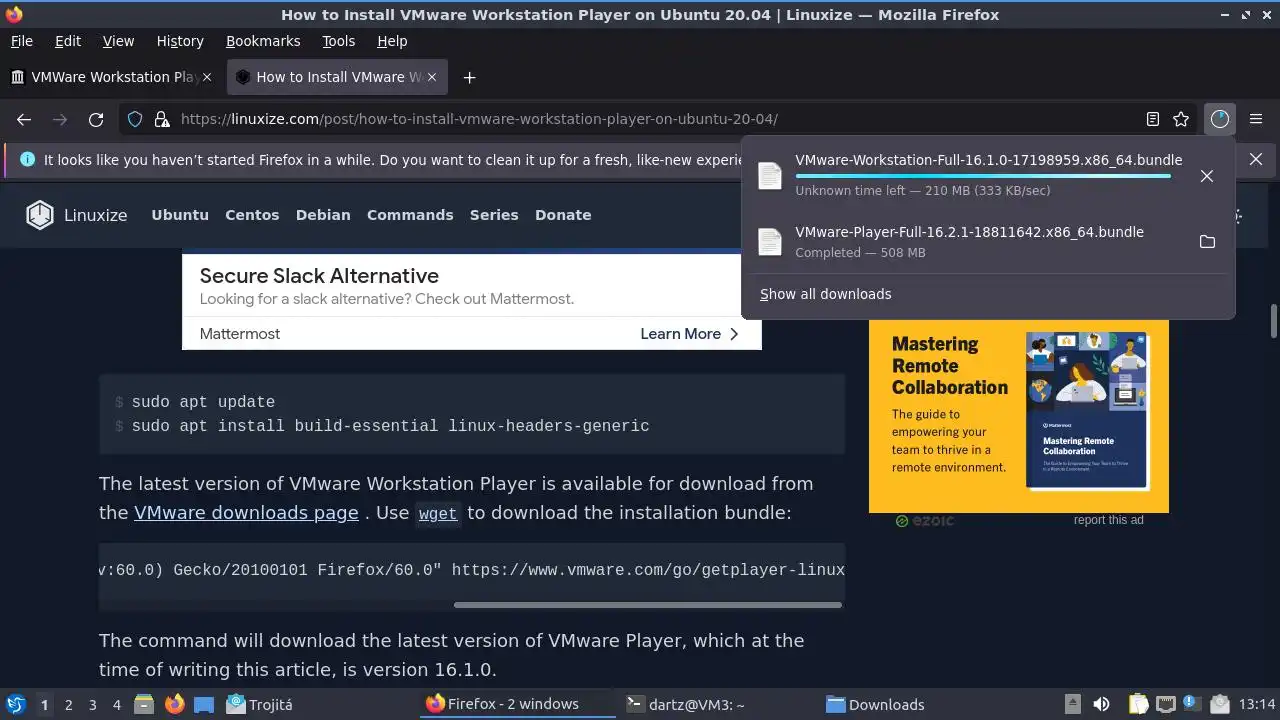The height and width of the screenshot is (720, 1280).
Task: Toggle Reader View for the page
Action: click(x=1153, y=119)
